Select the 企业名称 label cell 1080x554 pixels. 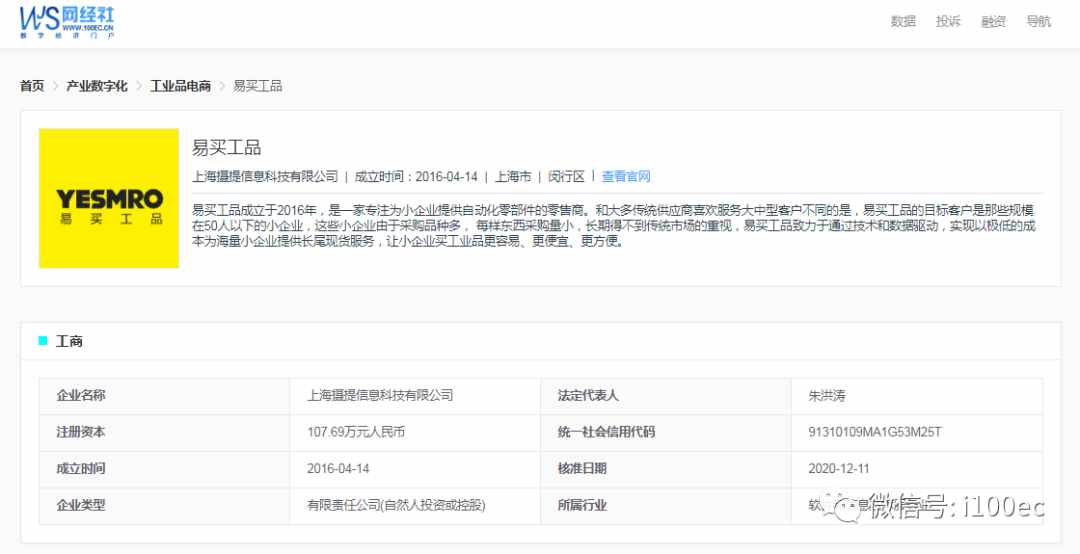[165, 396]
